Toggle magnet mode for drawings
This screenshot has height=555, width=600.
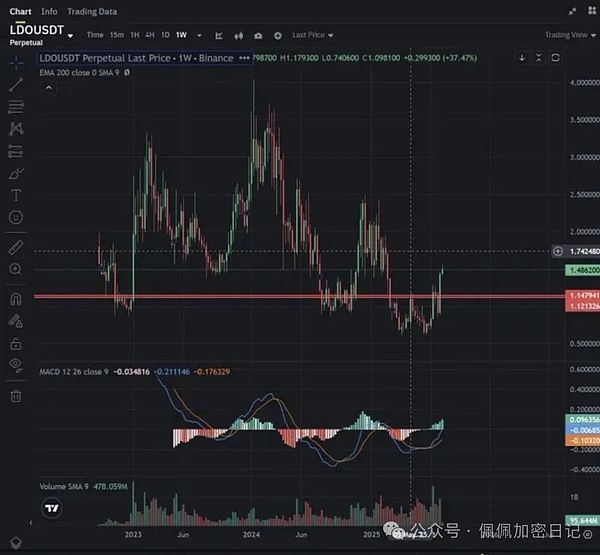15,298
